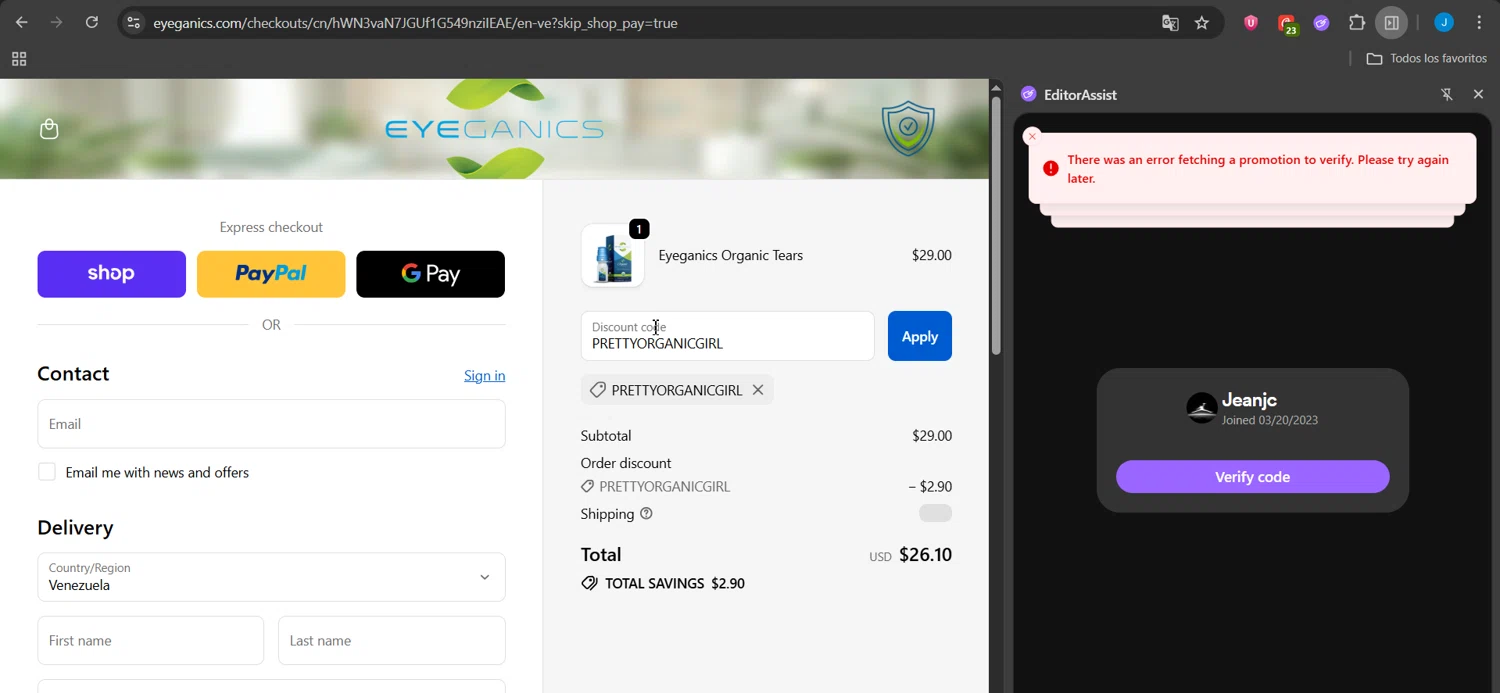Click the Email input field
The width and height of the screenshot is (1500, 693).
tap(271, 424)
